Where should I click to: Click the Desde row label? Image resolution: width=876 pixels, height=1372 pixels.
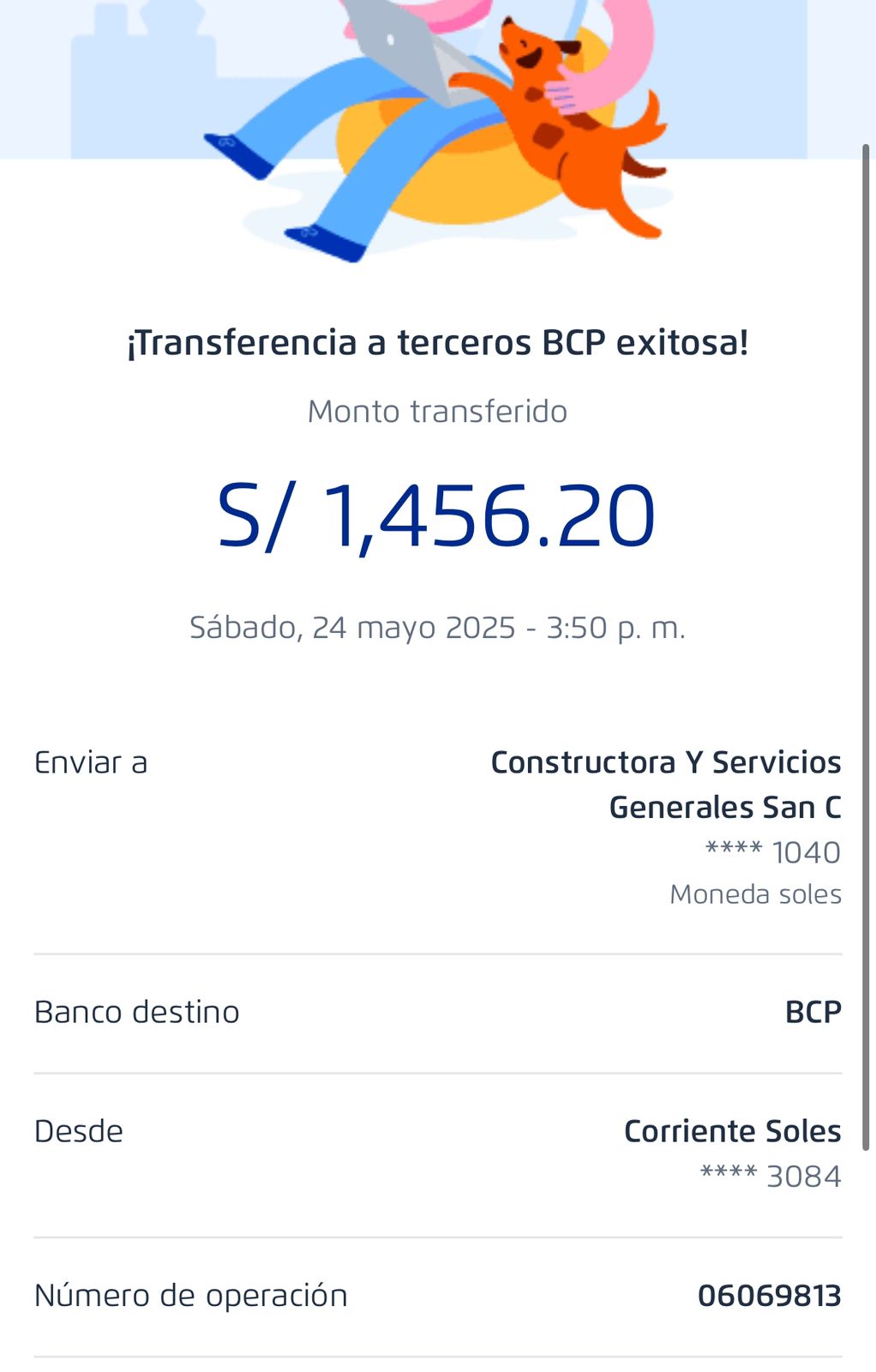79,1131
